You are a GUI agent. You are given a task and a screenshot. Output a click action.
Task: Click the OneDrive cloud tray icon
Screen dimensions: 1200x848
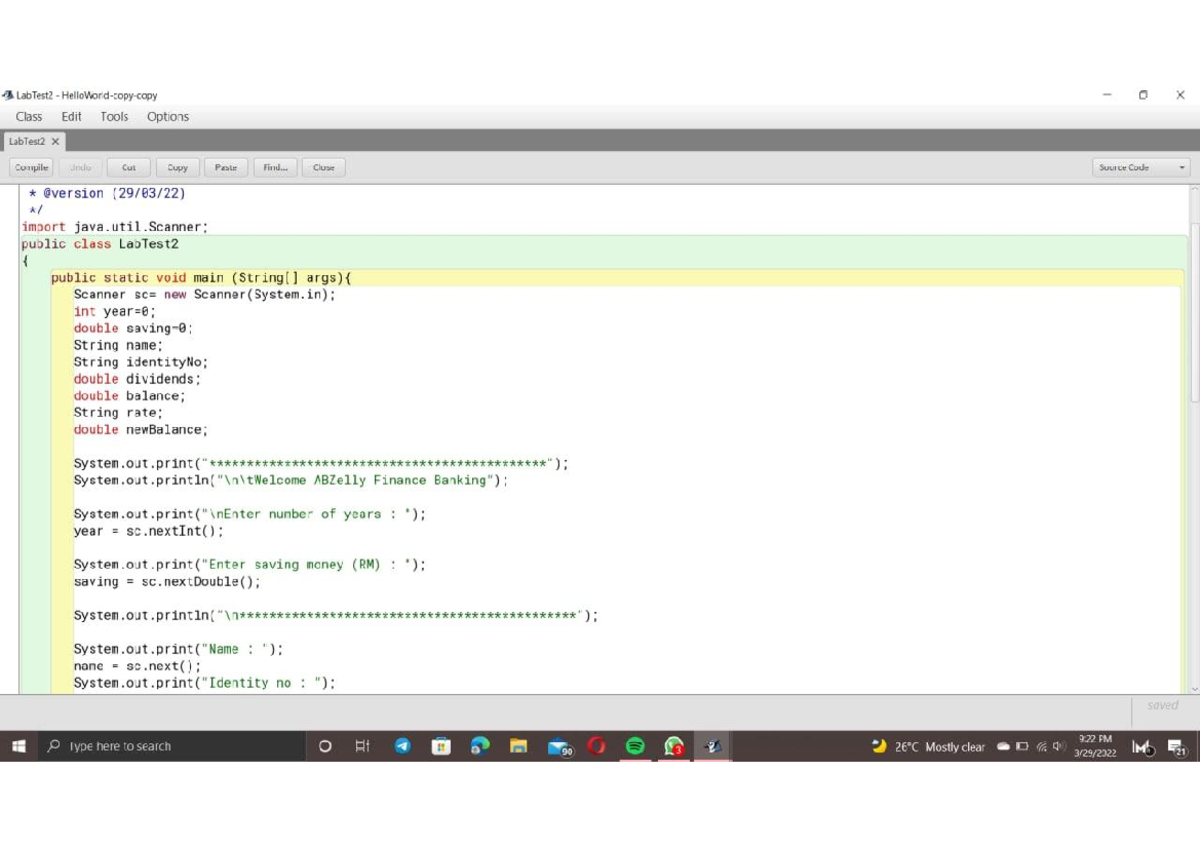coord(1003,747)
